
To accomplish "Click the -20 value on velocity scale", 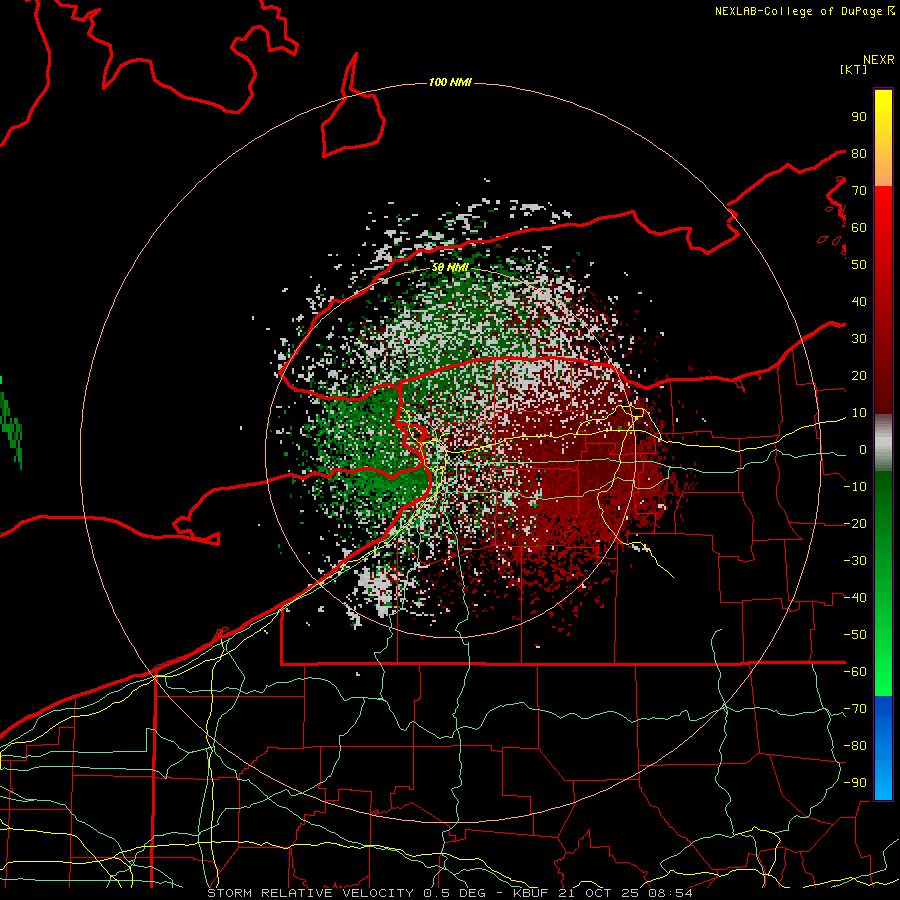I will pyautogui.click(x=855, y=524).
